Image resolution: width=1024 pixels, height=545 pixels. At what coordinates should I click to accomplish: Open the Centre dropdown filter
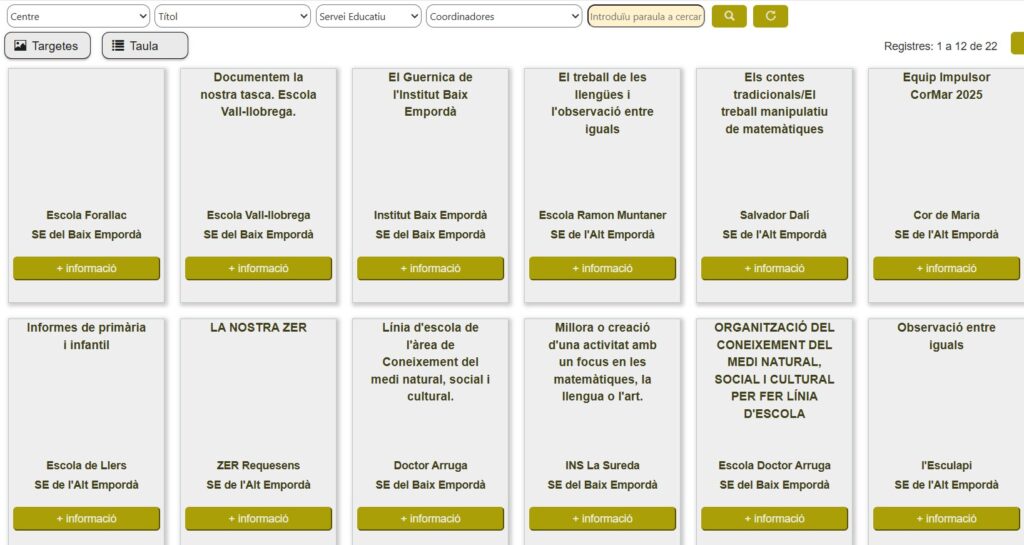click(x=77, y=16)
